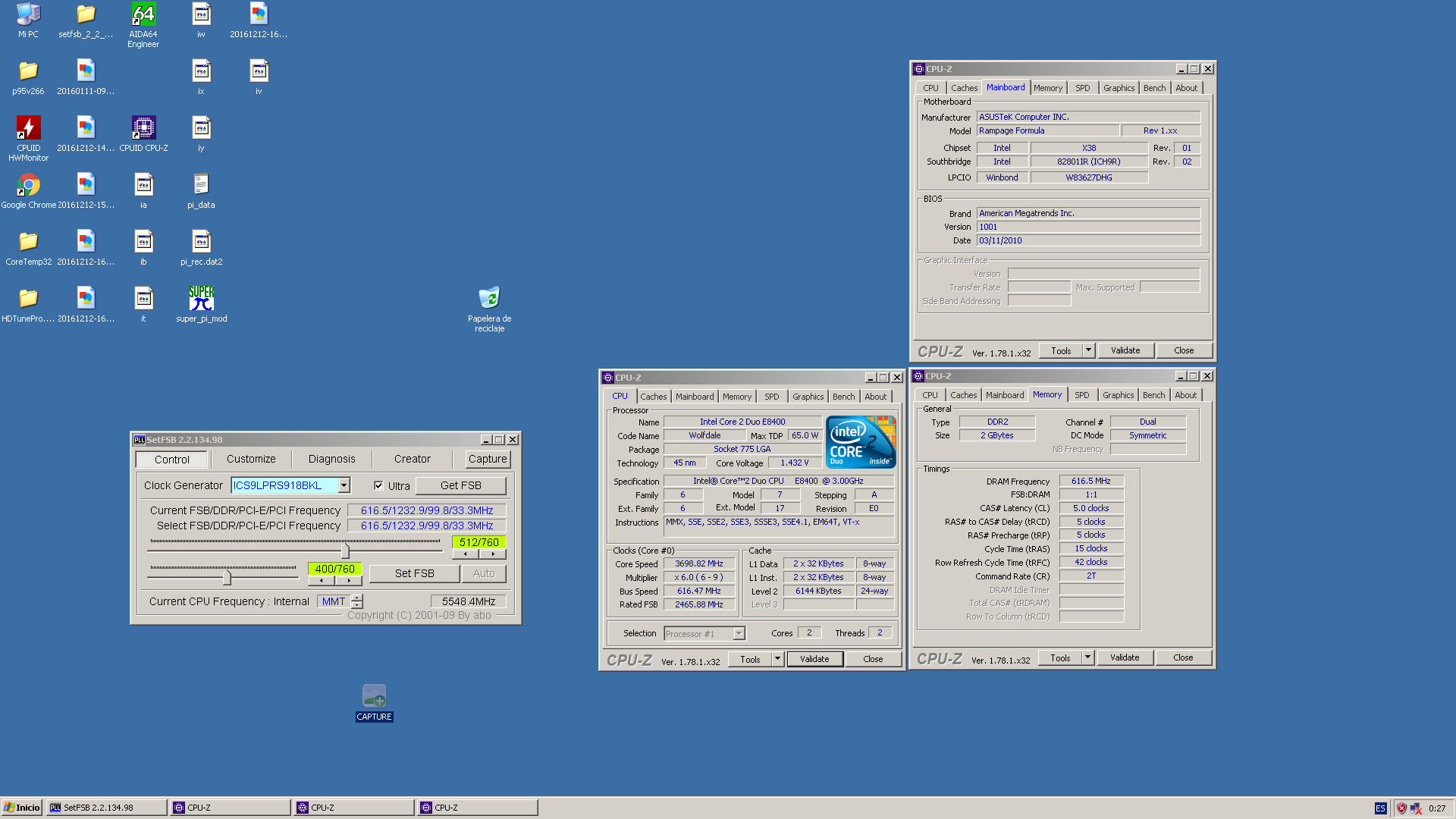Open SPD tab in Mainboard CPU-Z window
Viewport: 1456px width, 819px height.
pos(1082,88)
